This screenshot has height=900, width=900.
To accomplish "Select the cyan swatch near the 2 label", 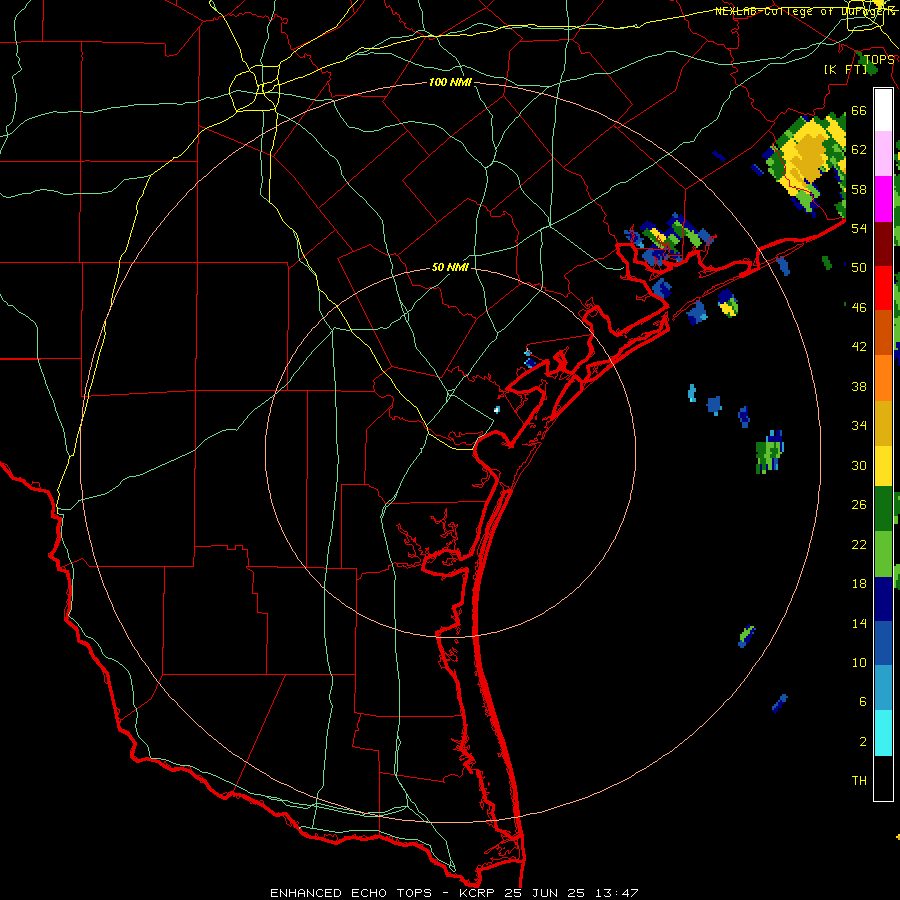I will tap(883, 733).
